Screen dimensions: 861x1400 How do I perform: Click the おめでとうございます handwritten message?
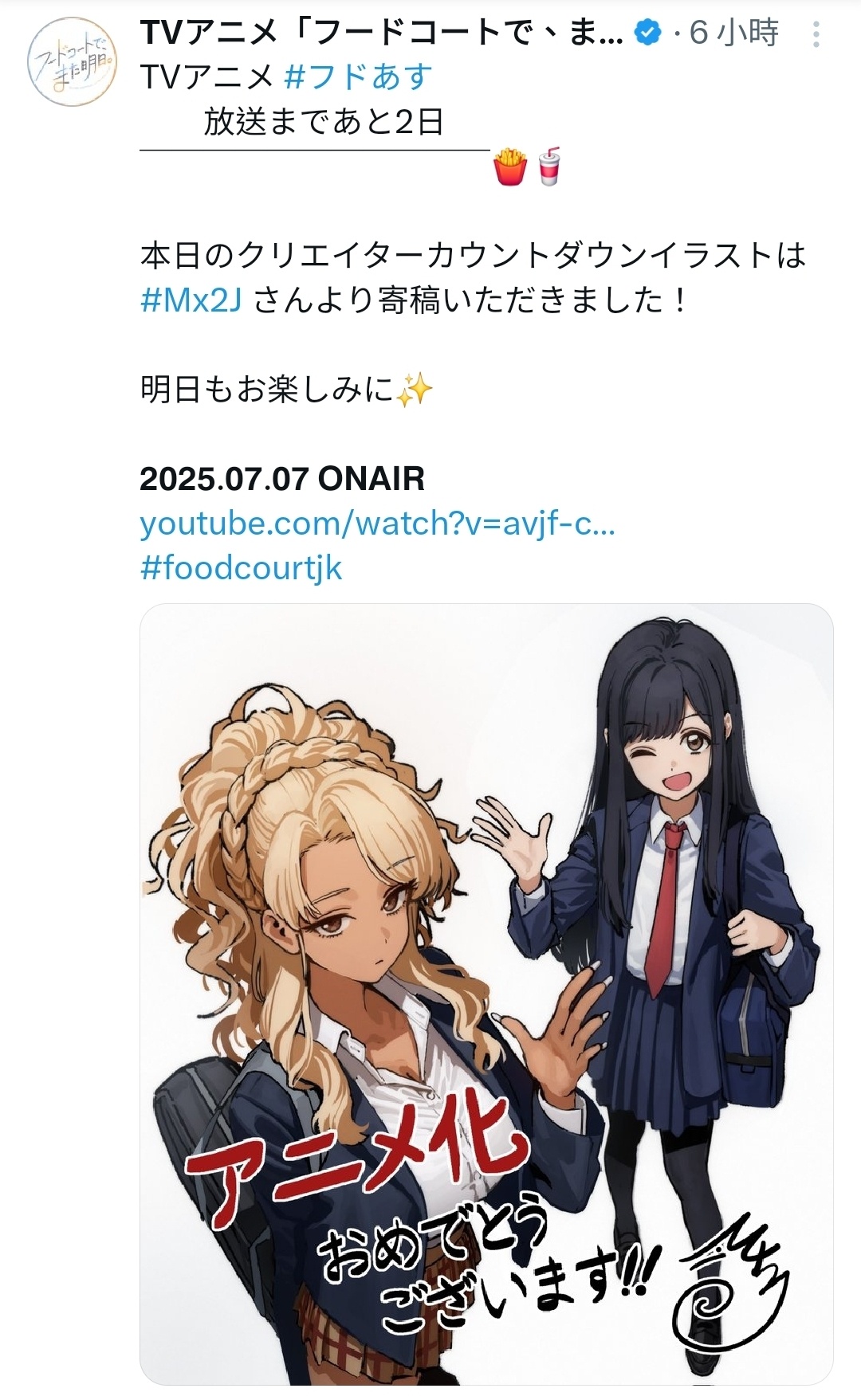point(486,1267)
